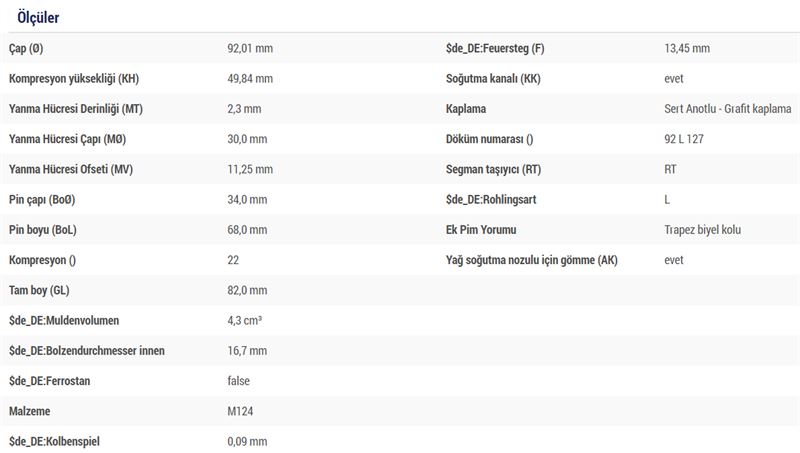
Task: Click the Ölçüler section heading
Action: 38,17
